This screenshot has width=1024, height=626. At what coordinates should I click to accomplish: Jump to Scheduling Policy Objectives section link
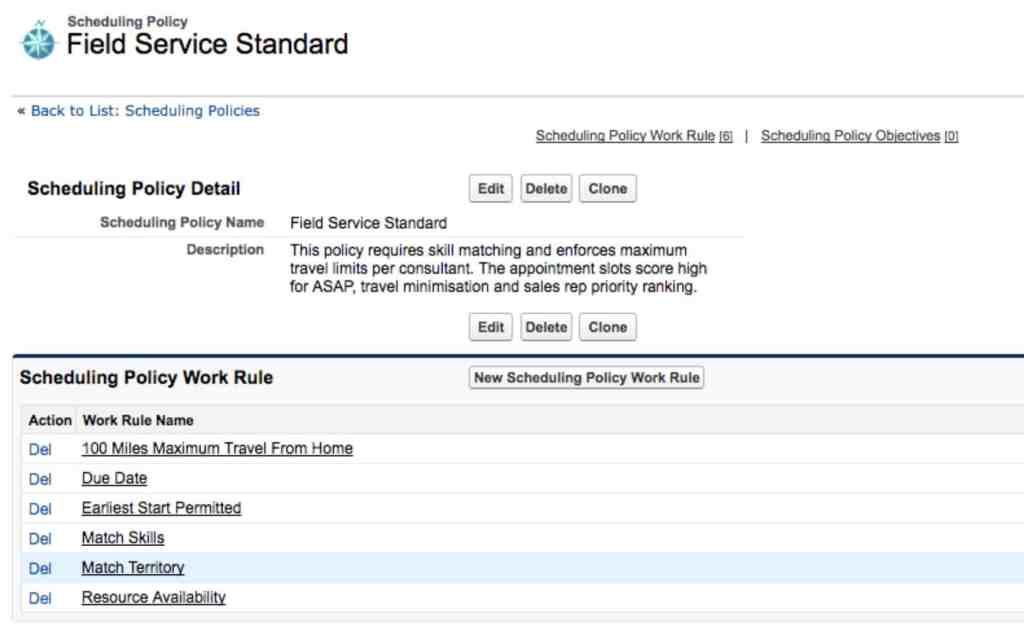coord(850,136)
